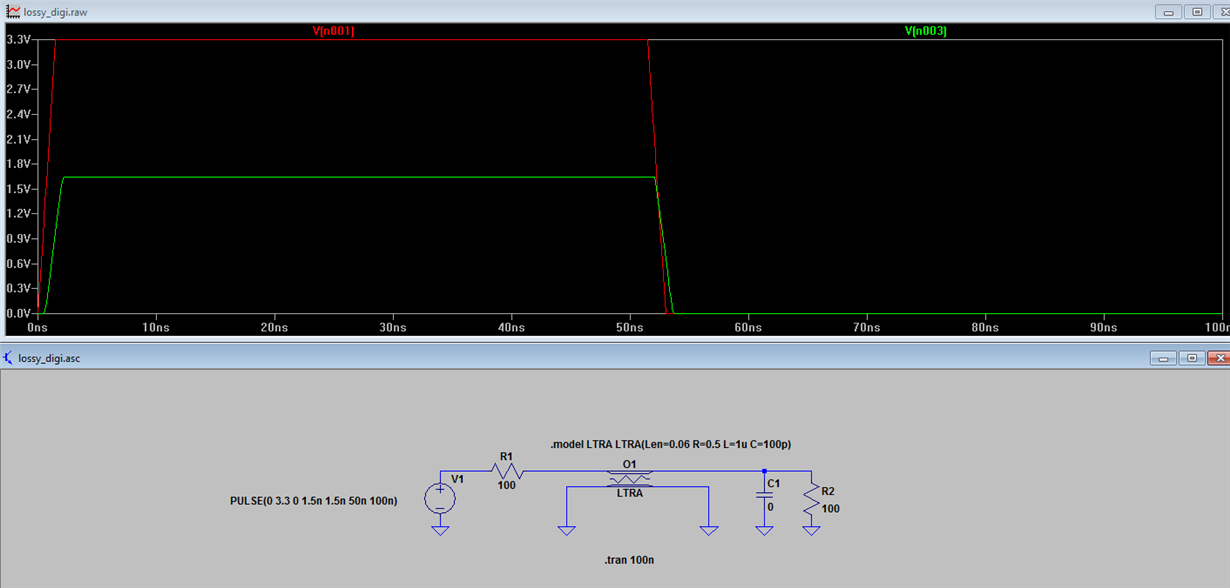Select the V1 voltage source symbol
Image resolution: width=1230 pixels, height=588 pixels.
[x=440, y=498]
